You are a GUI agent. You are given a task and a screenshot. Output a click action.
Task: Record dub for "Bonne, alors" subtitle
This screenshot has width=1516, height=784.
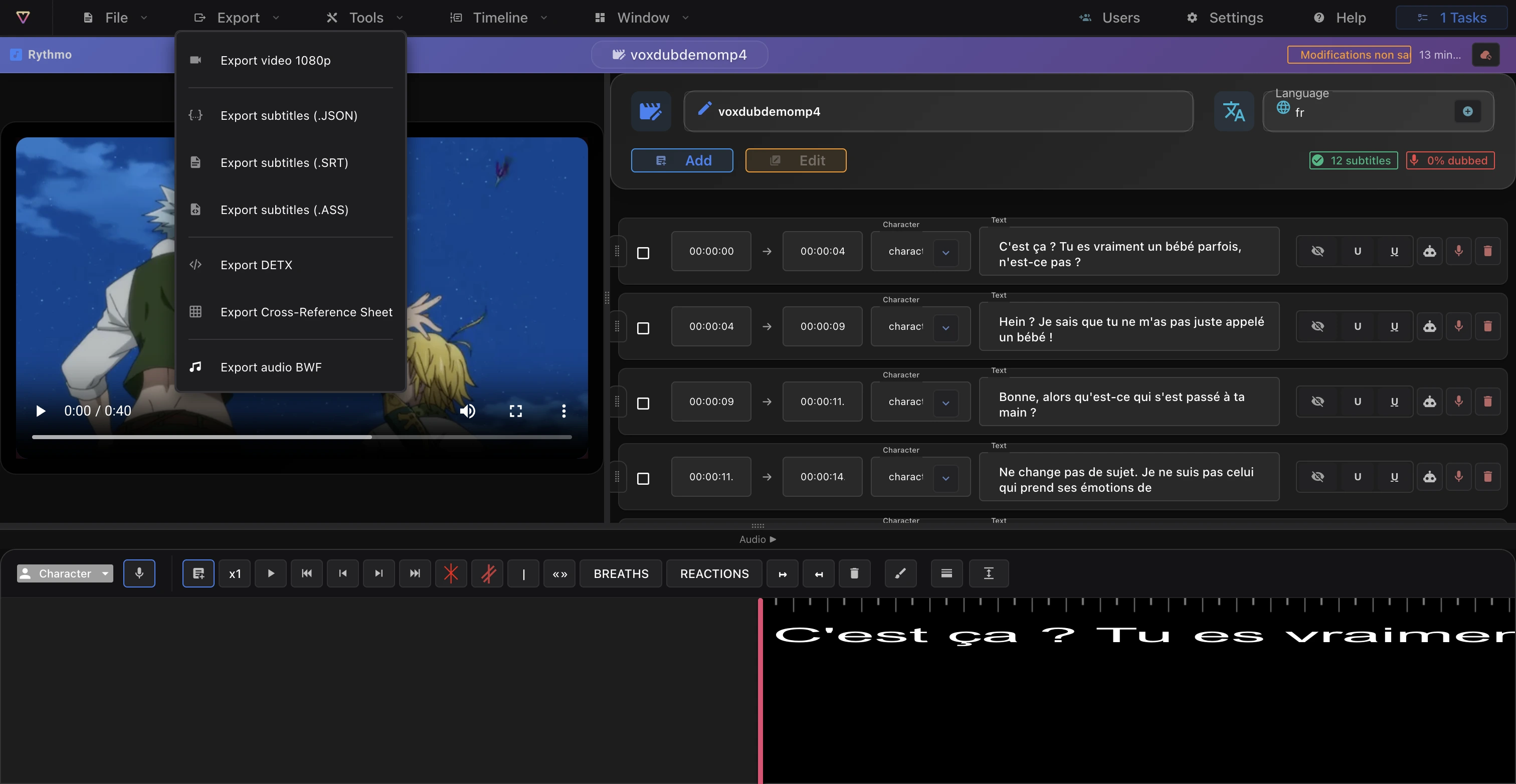1459,402
